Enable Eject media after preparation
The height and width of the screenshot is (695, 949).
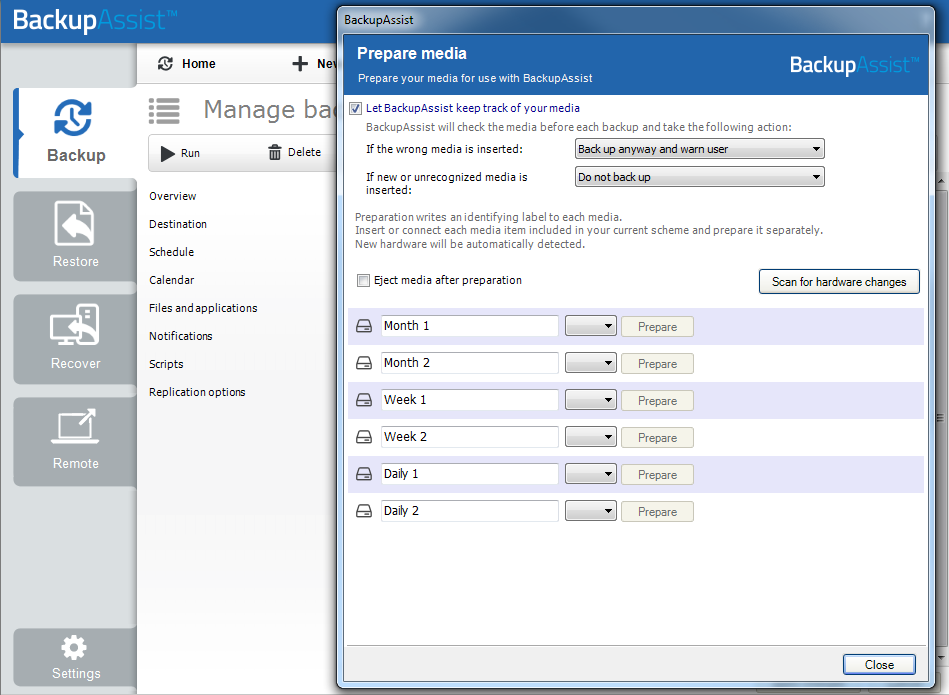click(x=364, y=281)
